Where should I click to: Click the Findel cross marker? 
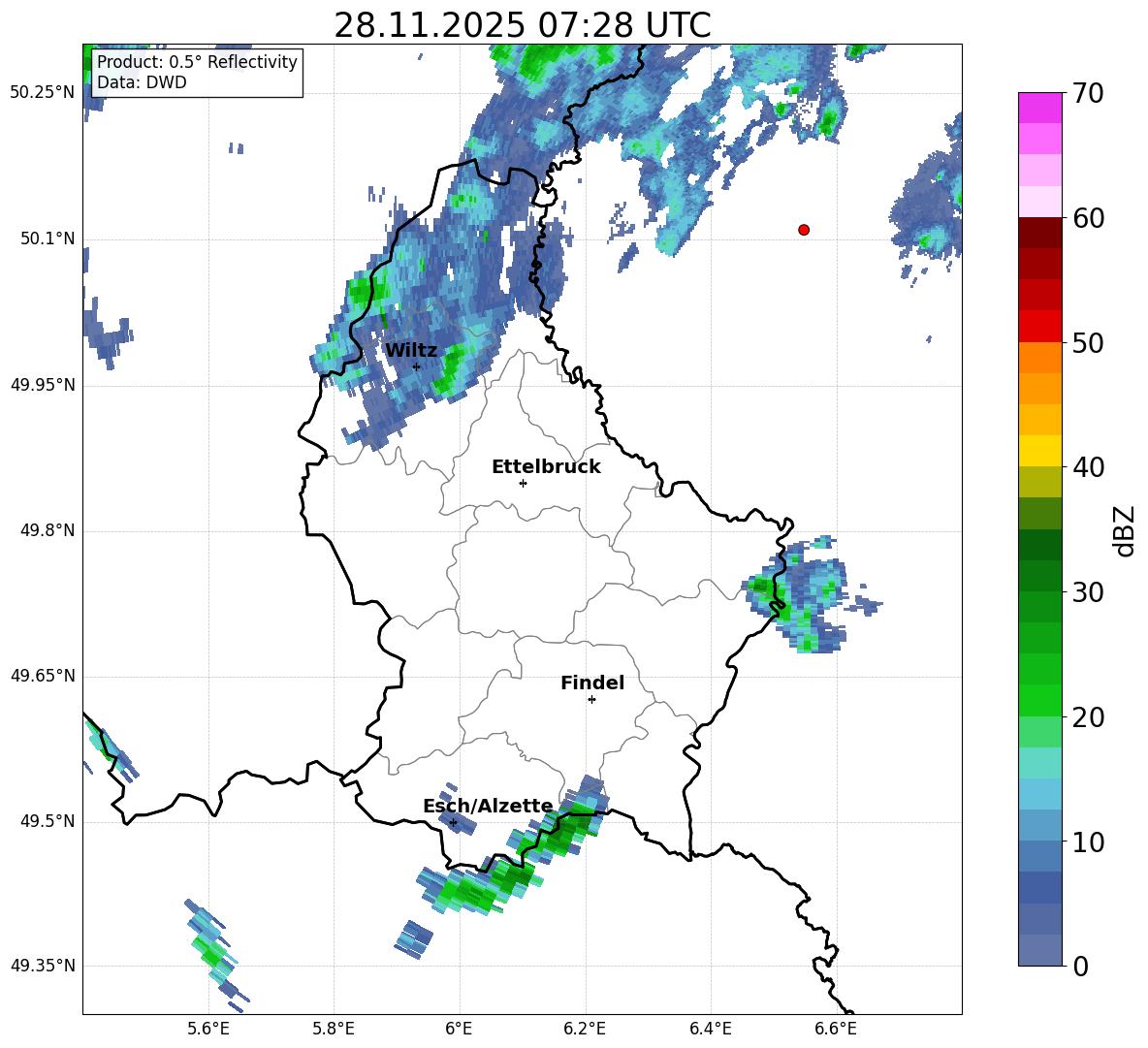coord(591,700)
